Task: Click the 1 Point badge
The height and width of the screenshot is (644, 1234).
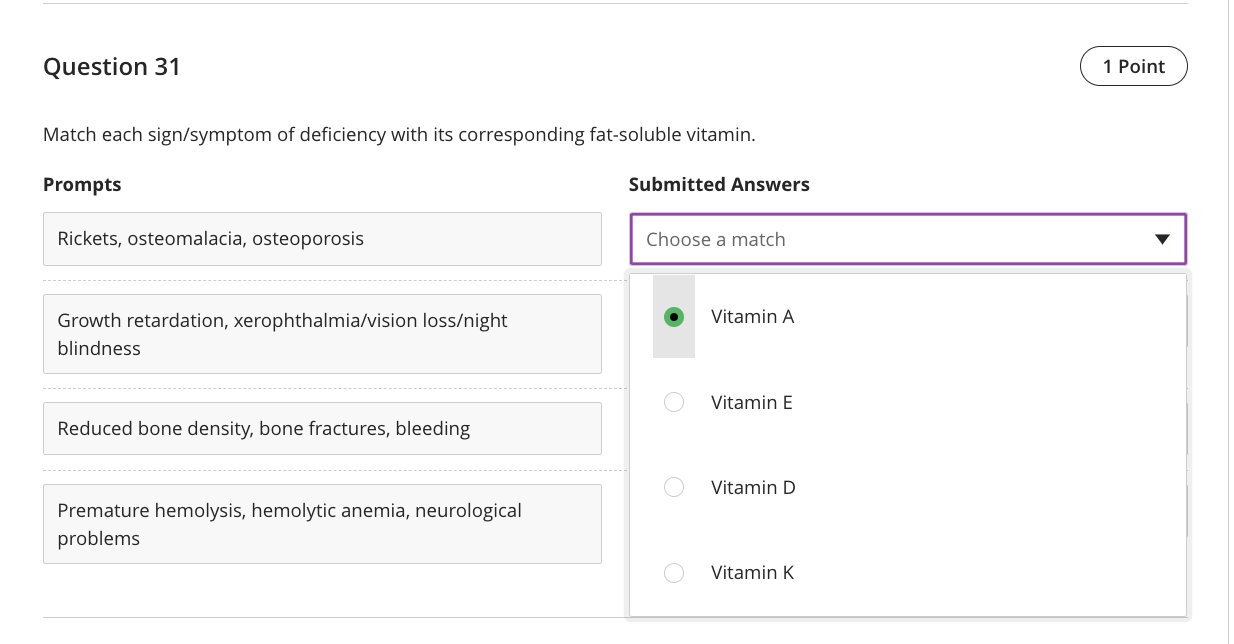Action: pos(1133,65)
